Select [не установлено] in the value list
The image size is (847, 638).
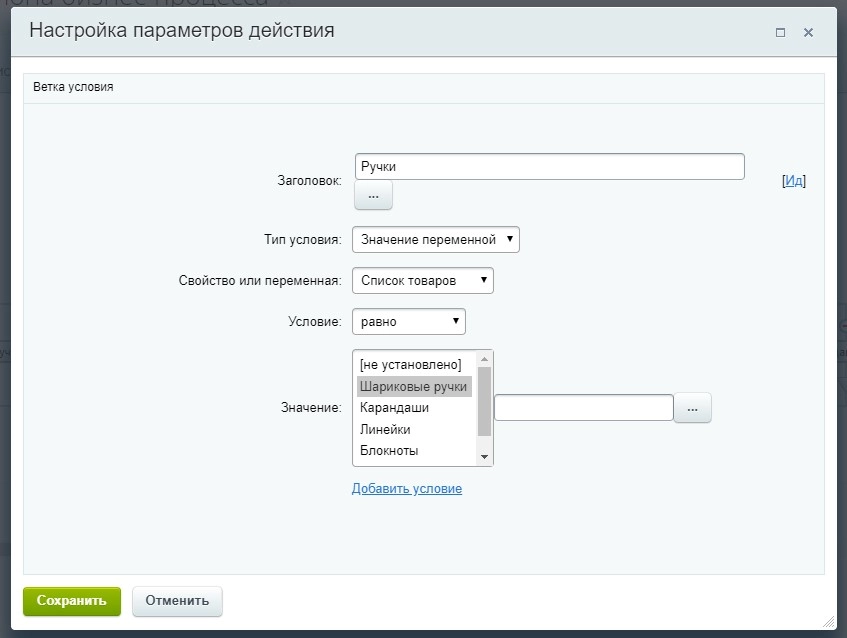coord(410,366)
